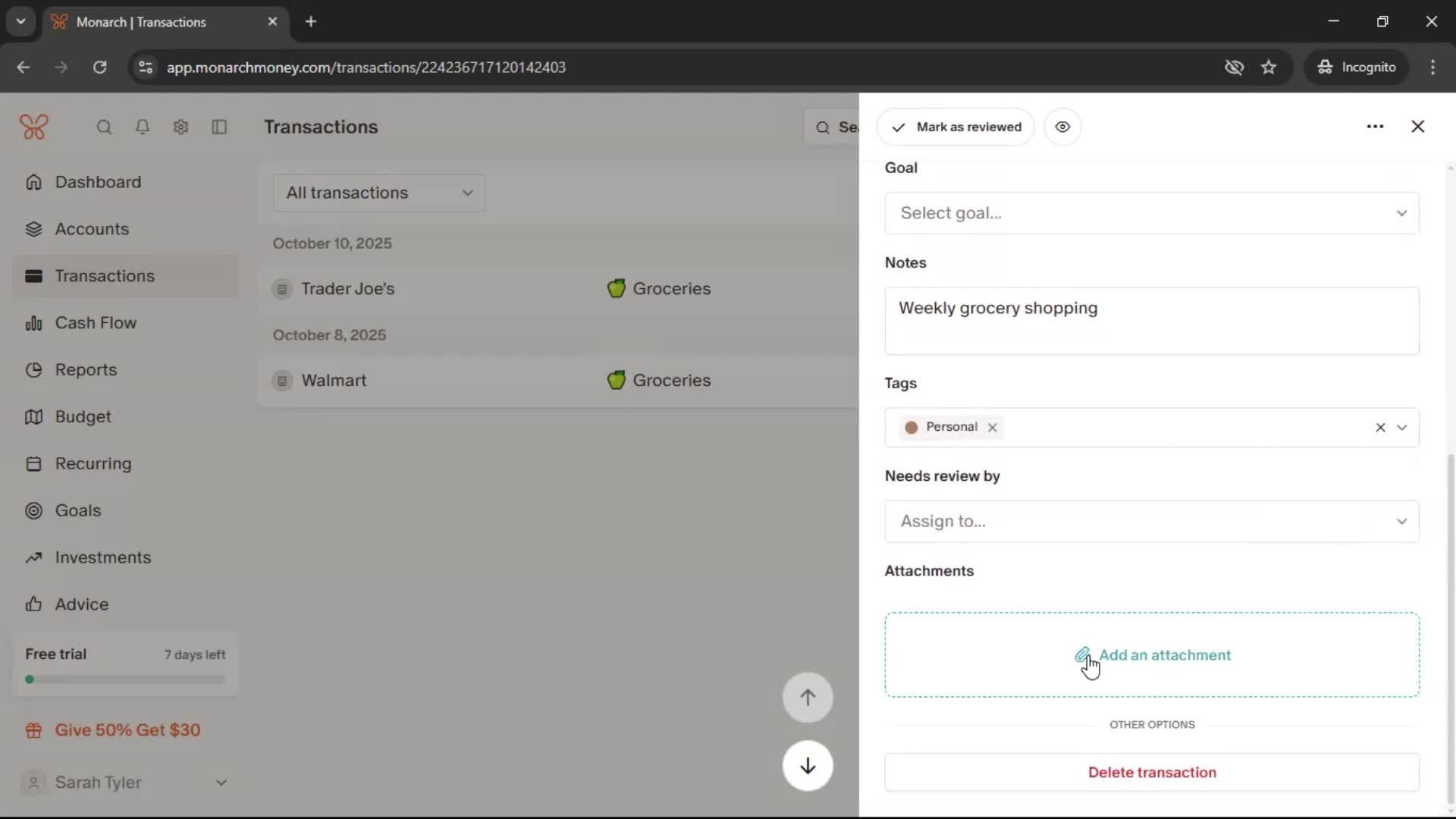Open the Budget page from sidebar
The height and width of the screenshot is (819, 1456).
(83, 417)
